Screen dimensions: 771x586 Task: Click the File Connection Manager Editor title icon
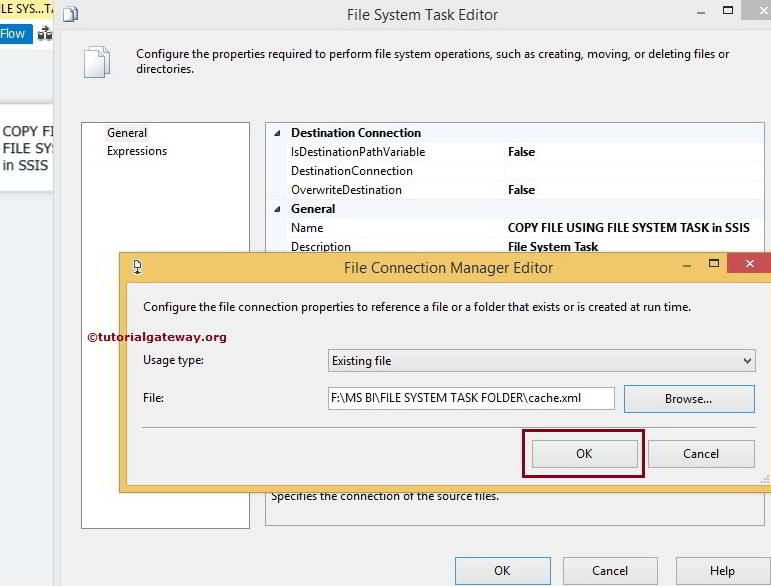pos(138,267)
